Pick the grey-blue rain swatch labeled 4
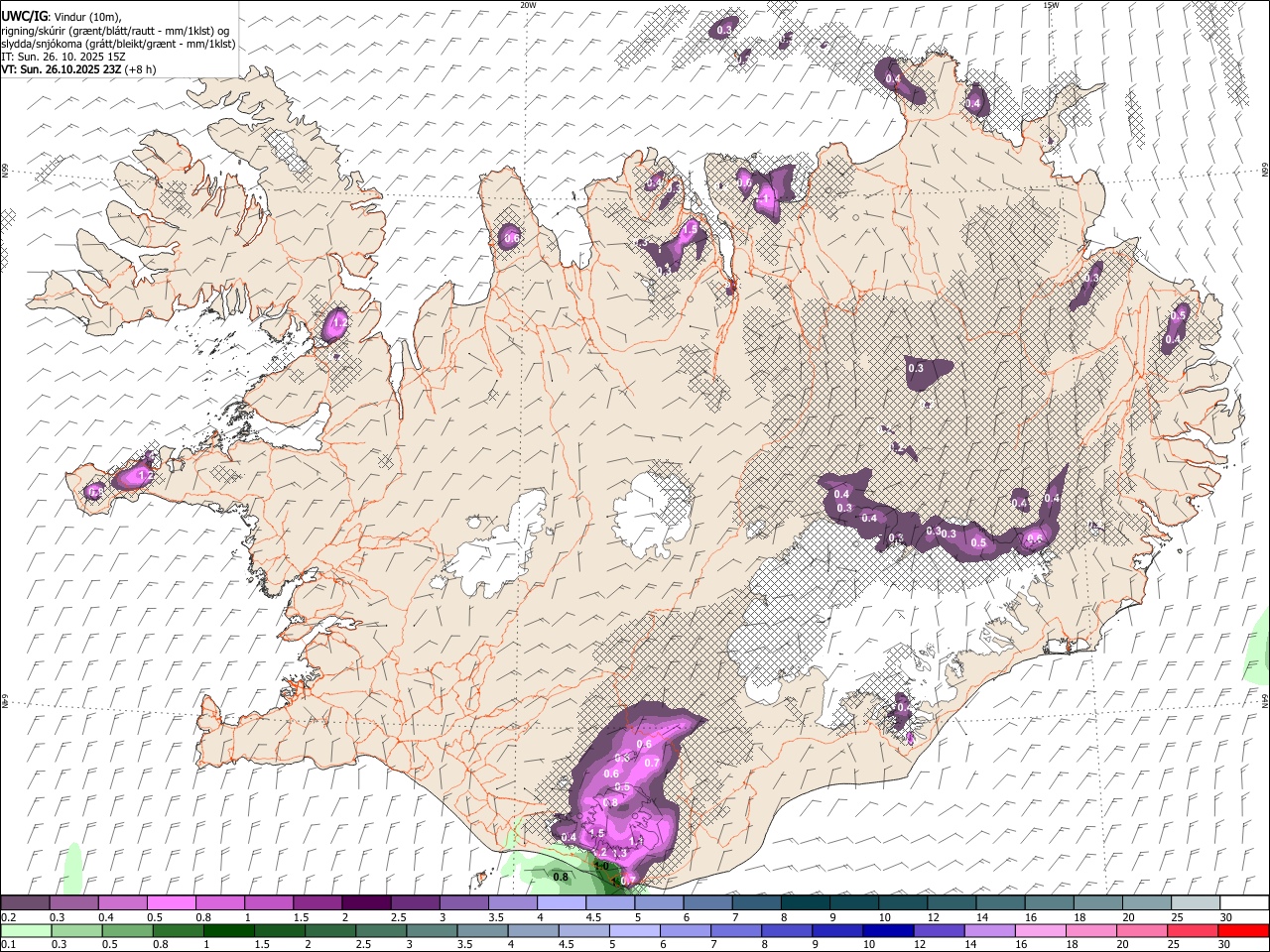Viewport: 1270px width, 952px height. click(532, 930)
